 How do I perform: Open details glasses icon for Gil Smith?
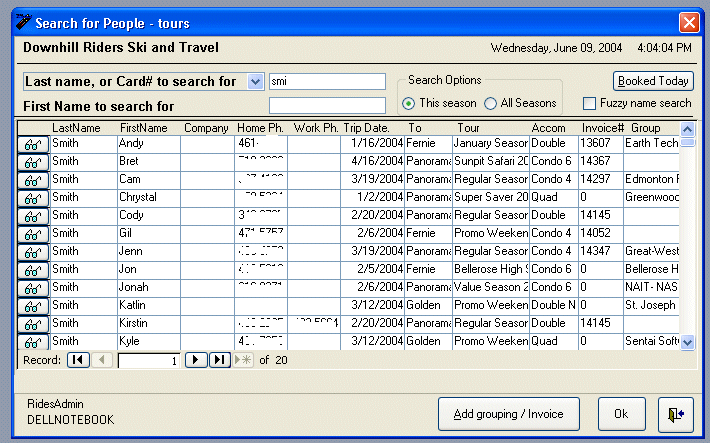pos(33,234)
